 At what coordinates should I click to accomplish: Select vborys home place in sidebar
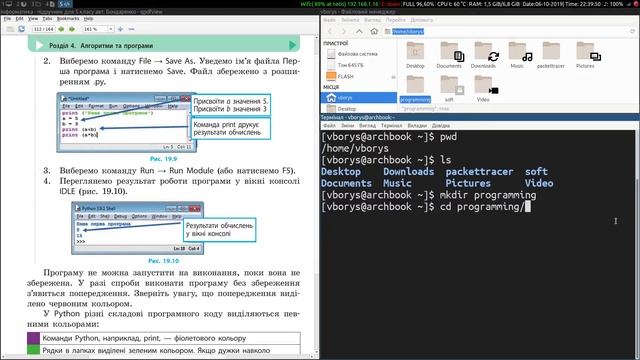(358, 98)
